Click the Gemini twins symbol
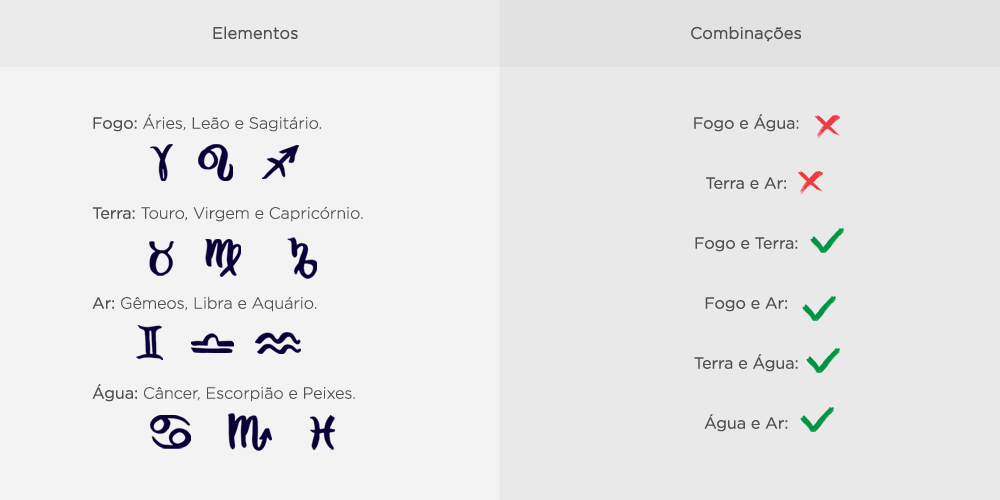Viewport: 1000px width, 500px height. 150,343
